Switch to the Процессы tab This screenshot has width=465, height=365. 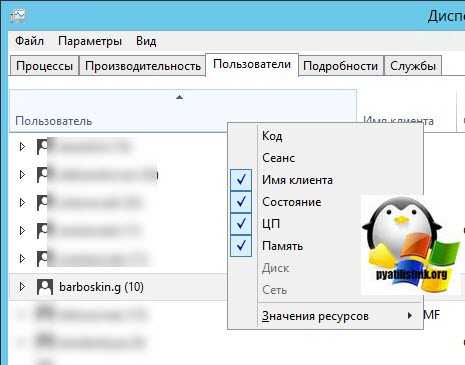pos(44,66)
